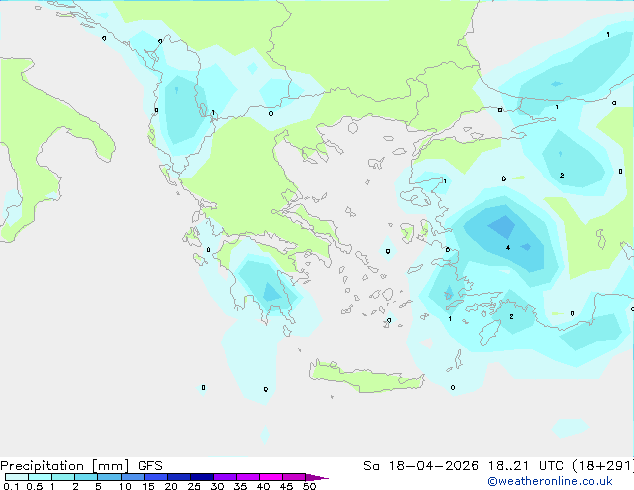Click the above-50 arrow tip of the legend
Viewport: 634px width, 490px height.
click(317, 477)
